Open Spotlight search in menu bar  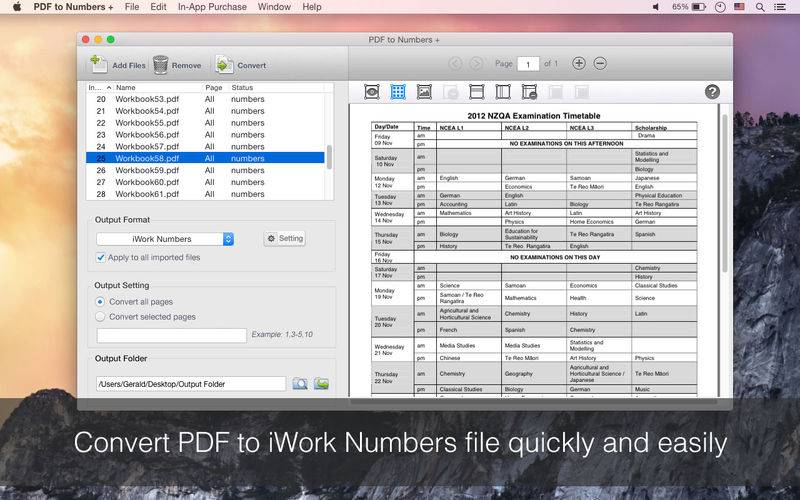pyautogui.click(x=760, y=7)
